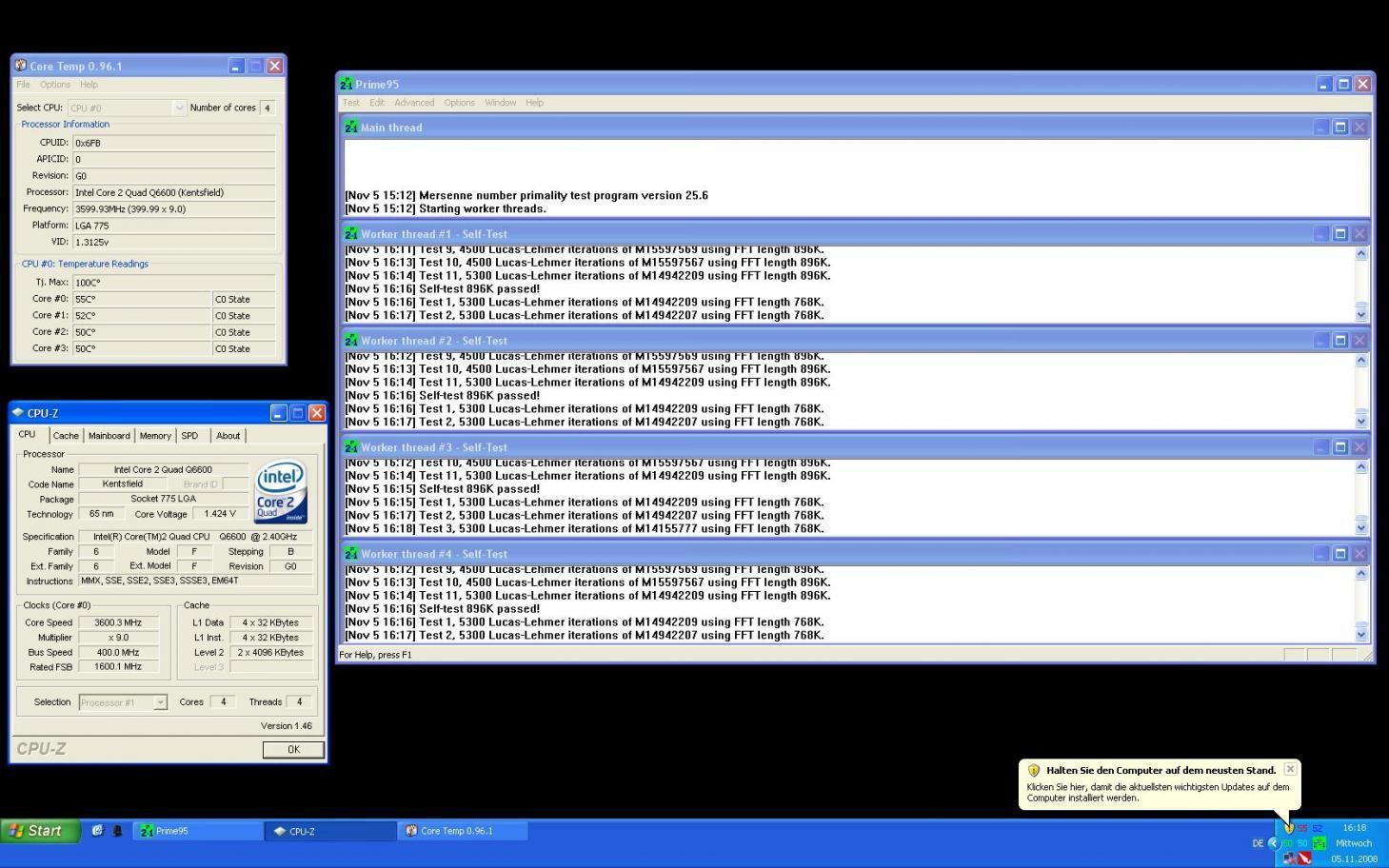Viewport: 1389px width, 868px height.
Task: Switch to Prime95 via taskbar button
Action: (x=198, y=831)
